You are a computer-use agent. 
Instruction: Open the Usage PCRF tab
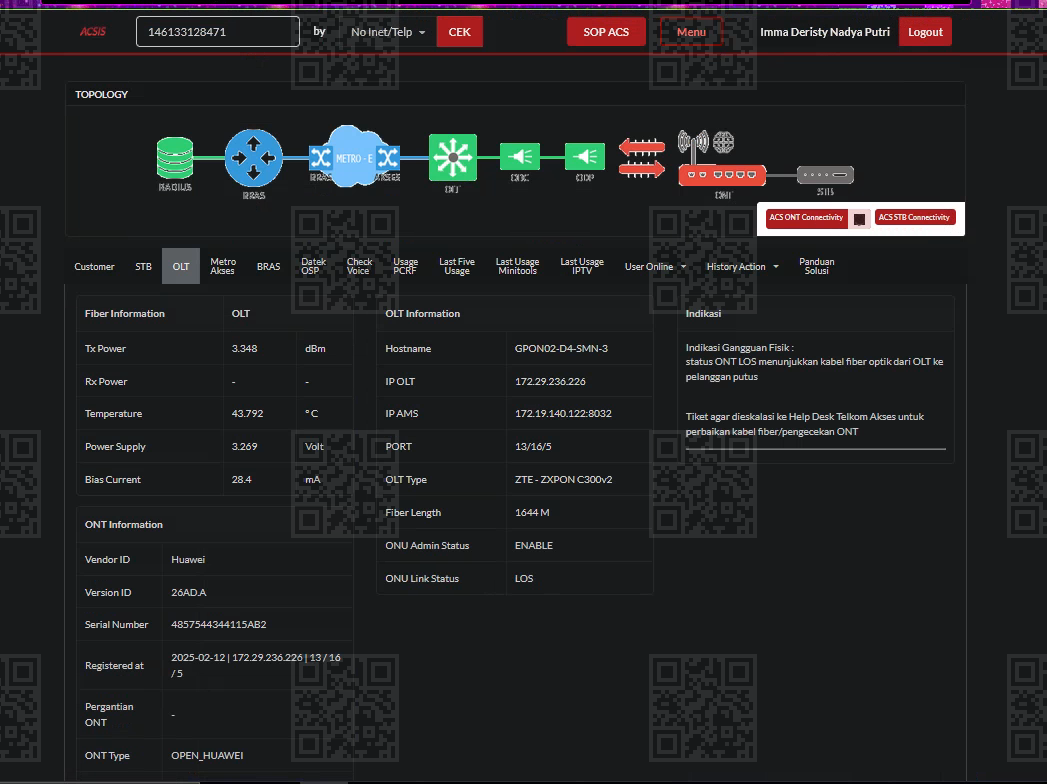(405, 266)
